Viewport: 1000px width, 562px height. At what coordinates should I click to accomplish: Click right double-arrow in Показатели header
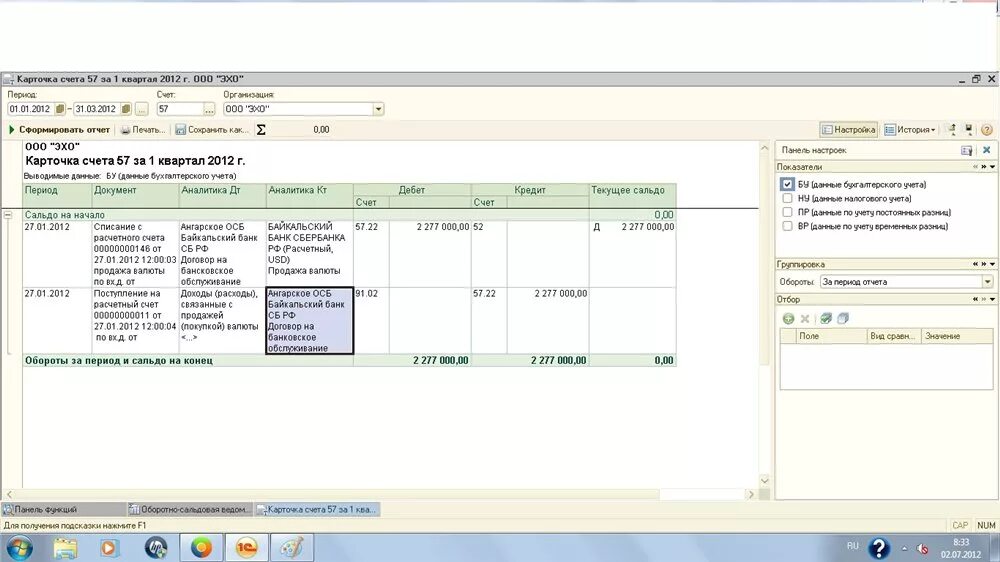click(984, 167)
